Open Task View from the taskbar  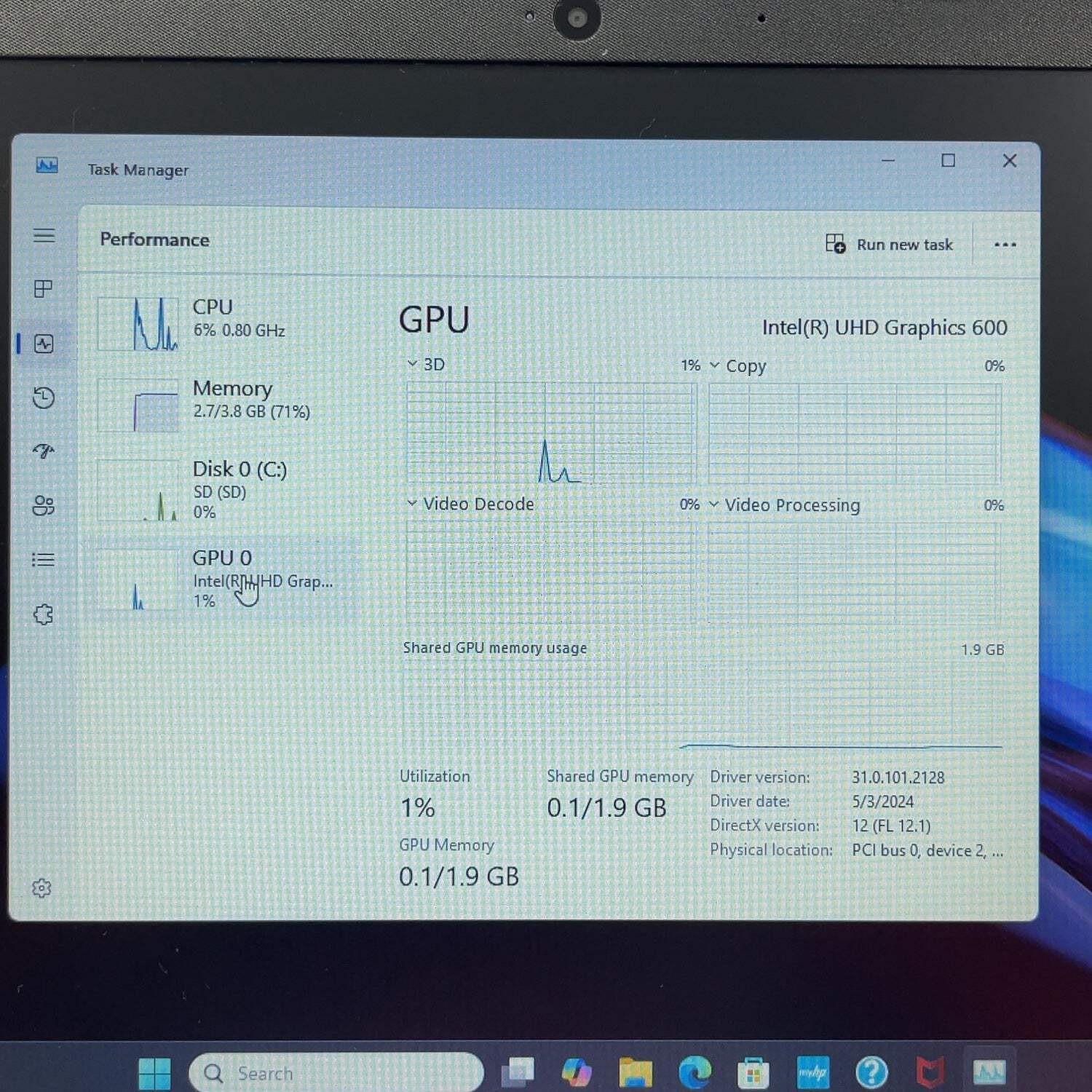click(518, 1072)
